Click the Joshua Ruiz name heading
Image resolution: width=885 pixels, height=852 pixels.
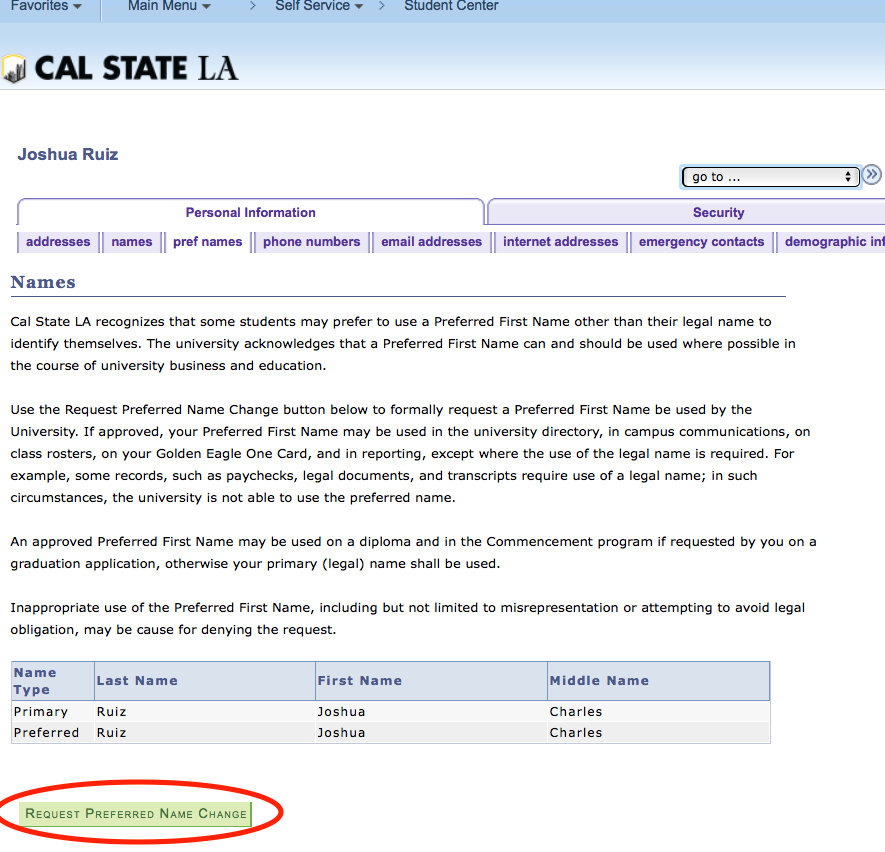67,154
